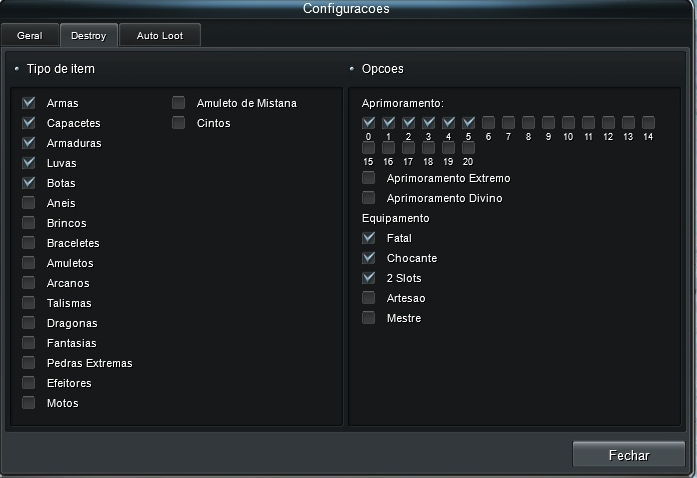Enable Aprimoramento Extremo option
This screenshot has width=697, height=478.
369,178
